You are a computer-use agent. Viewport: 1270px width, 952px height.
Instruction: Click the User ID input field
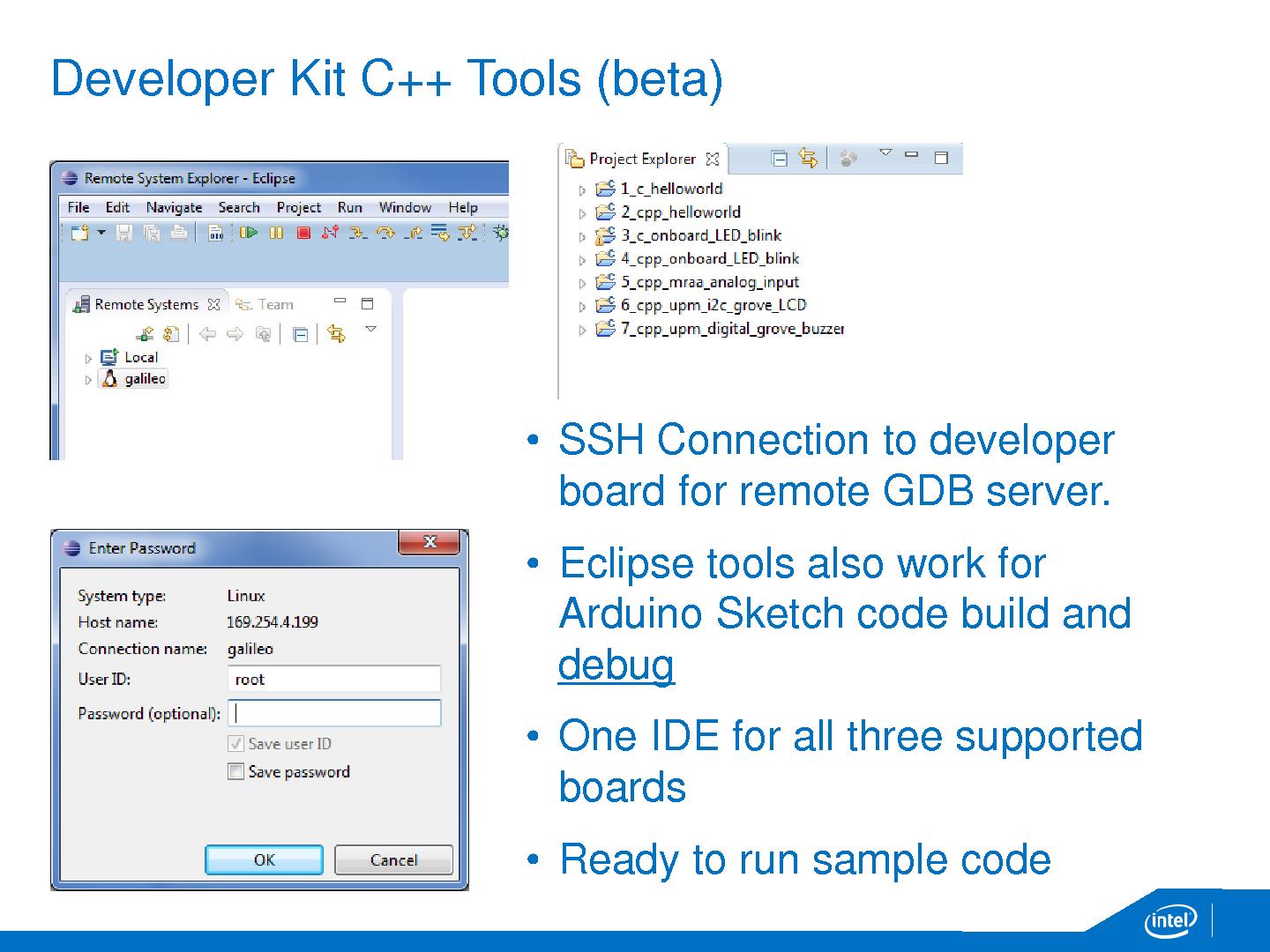[334, 679]
